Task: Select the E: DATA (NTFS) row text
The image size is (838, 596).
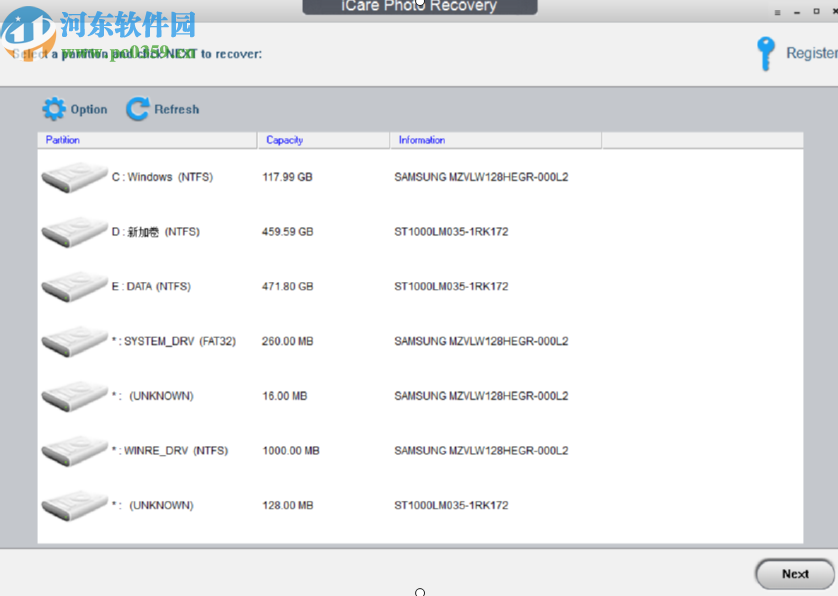Action: [x=151, y=287]
